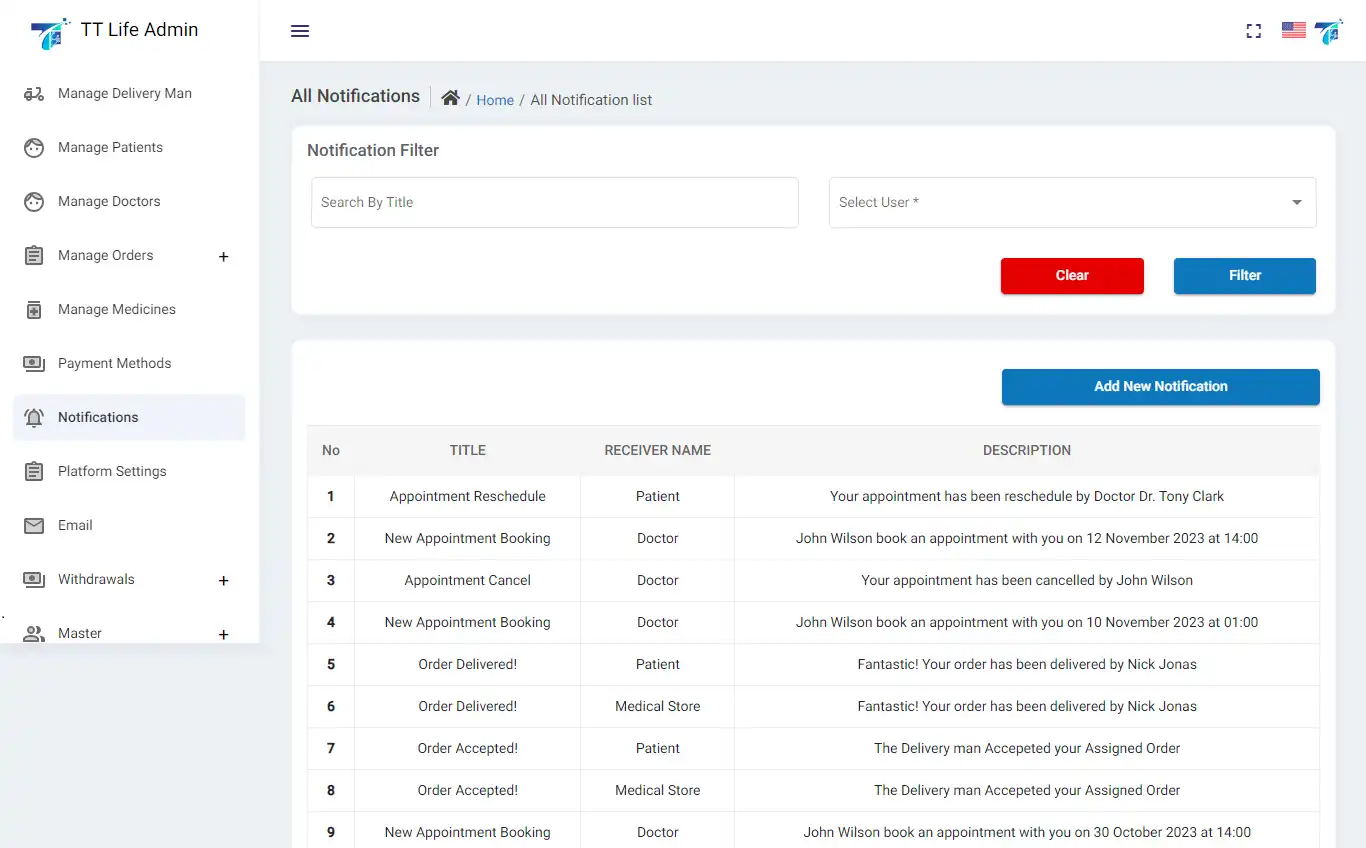Toggle sidebar with the hamburger menu icon

[300, 31]
